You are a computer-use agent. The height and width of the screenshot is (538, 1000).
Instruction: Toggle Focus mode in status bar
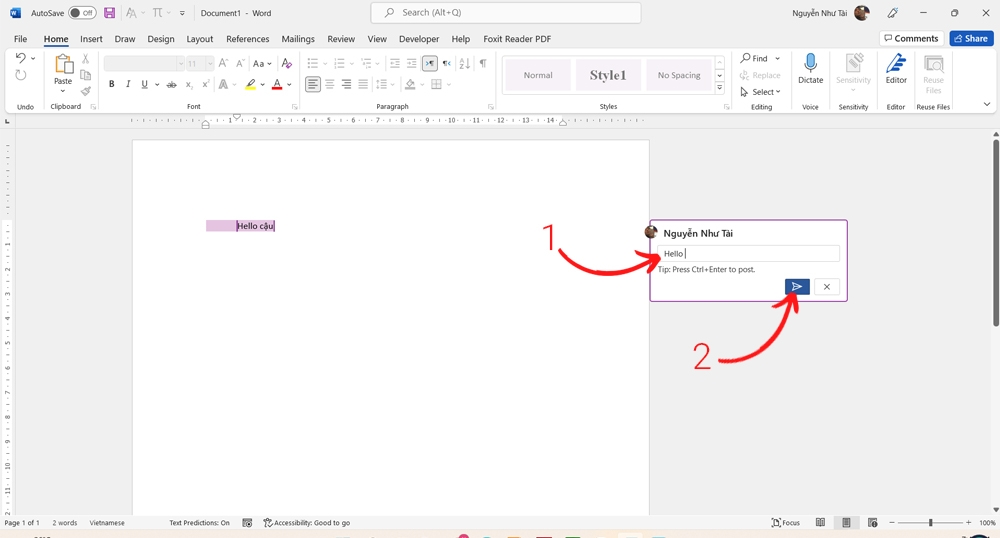pos(786,523)
